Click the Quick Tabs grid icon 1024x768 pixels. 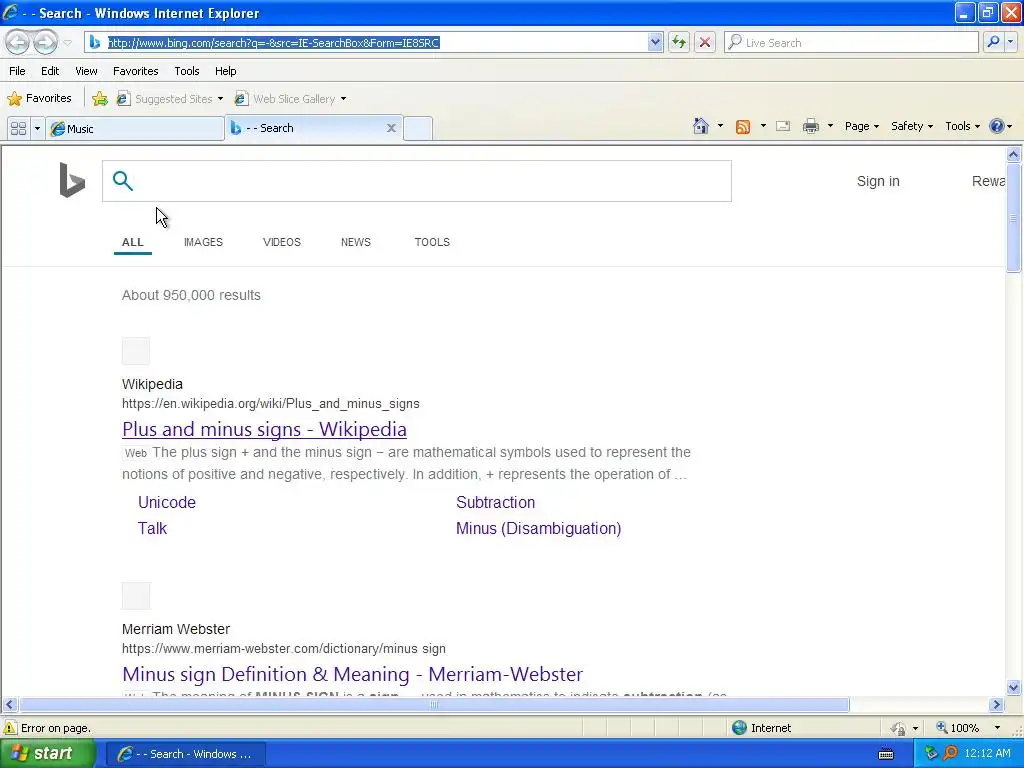[18, 129]
